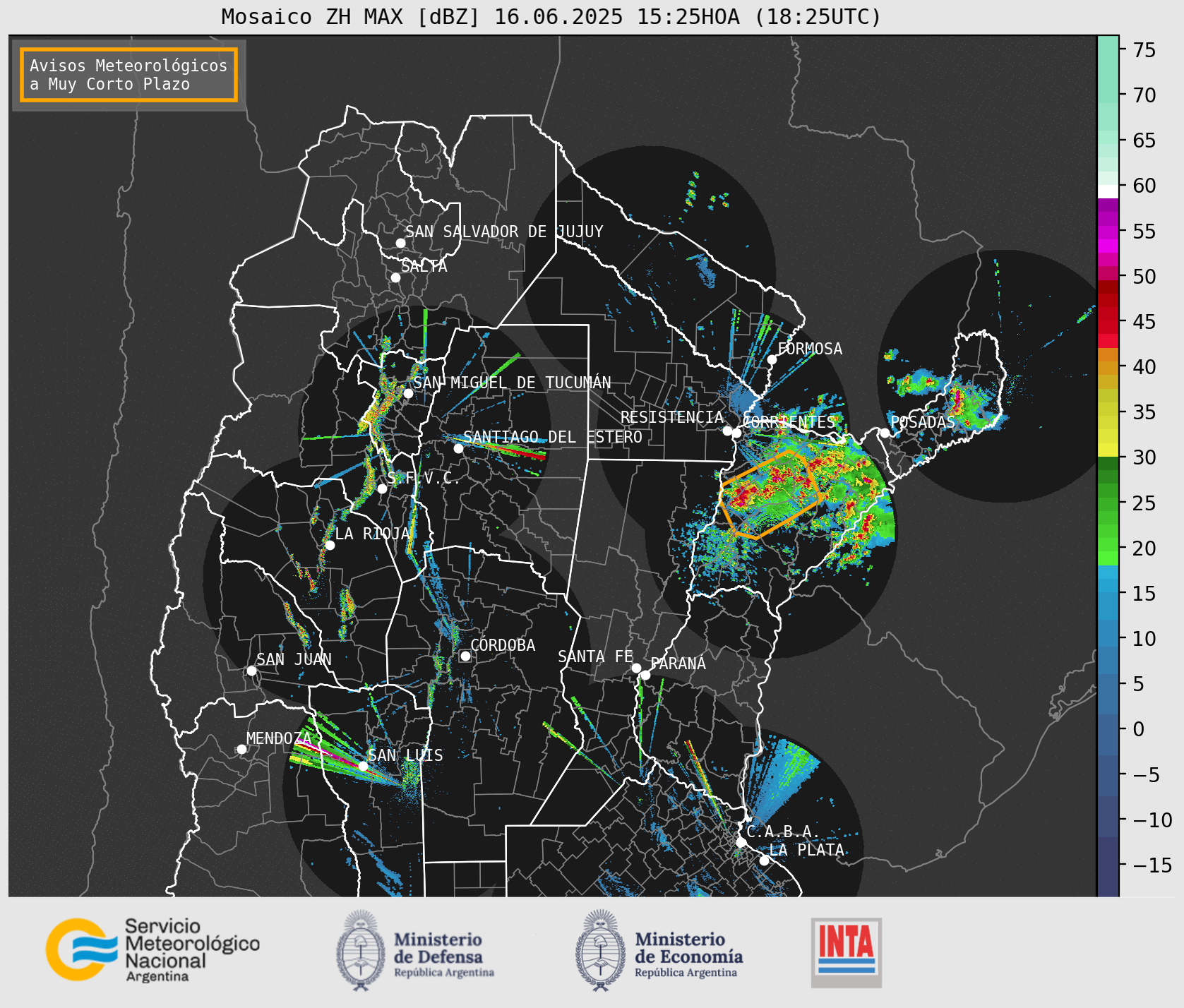
Task: Click the Salta city dot
Action: point(395,277)
